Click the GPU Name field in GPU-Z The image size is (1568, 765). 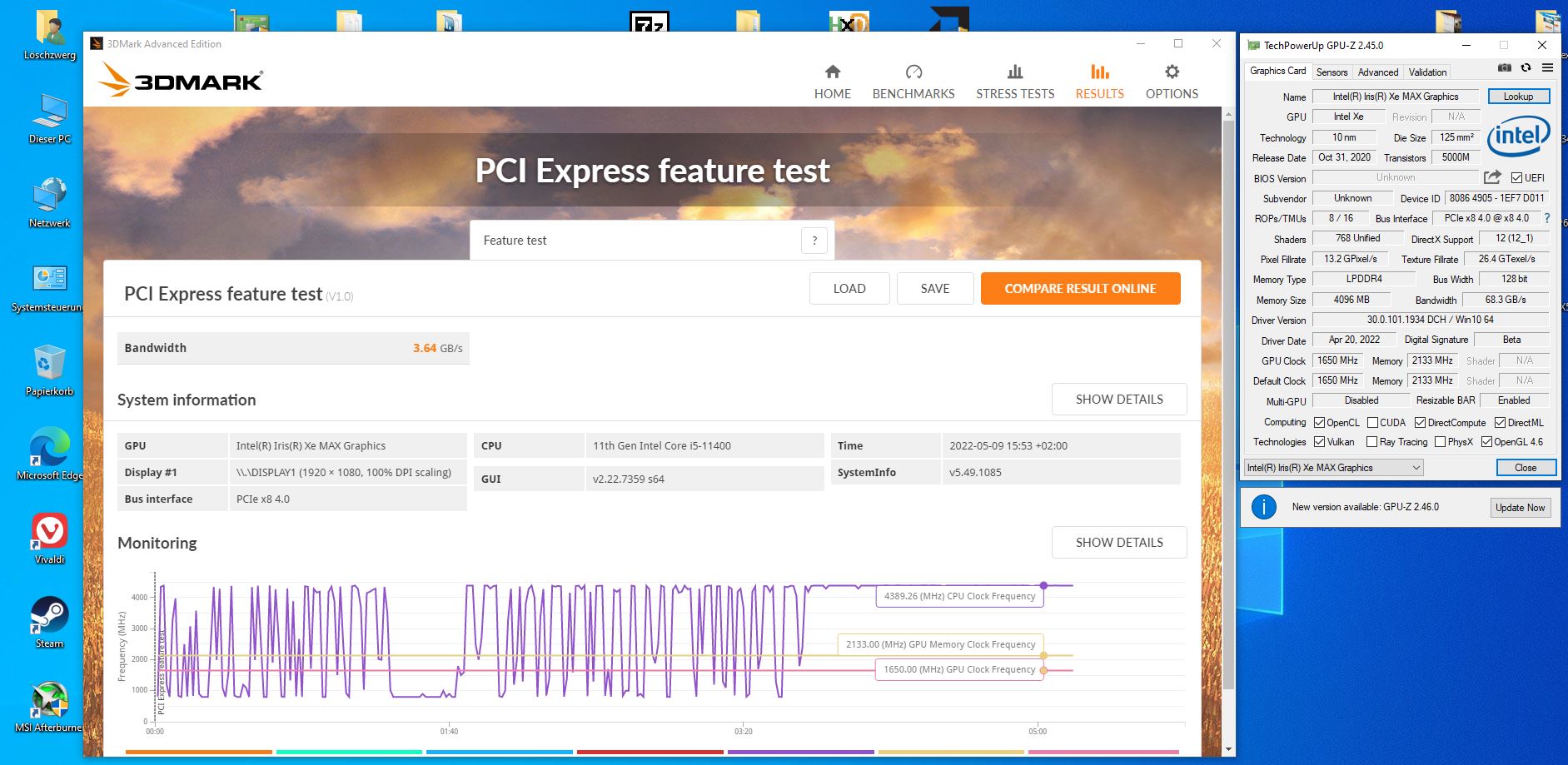pyautogui.click(x=1395, y=97)
